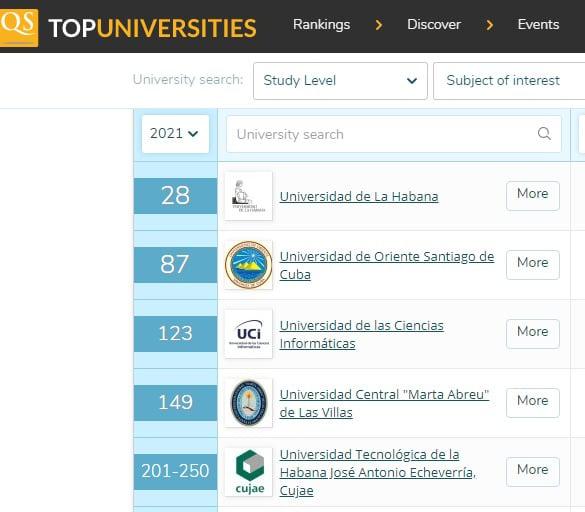Click Marta Abreu university seal logo

(248, 403)
